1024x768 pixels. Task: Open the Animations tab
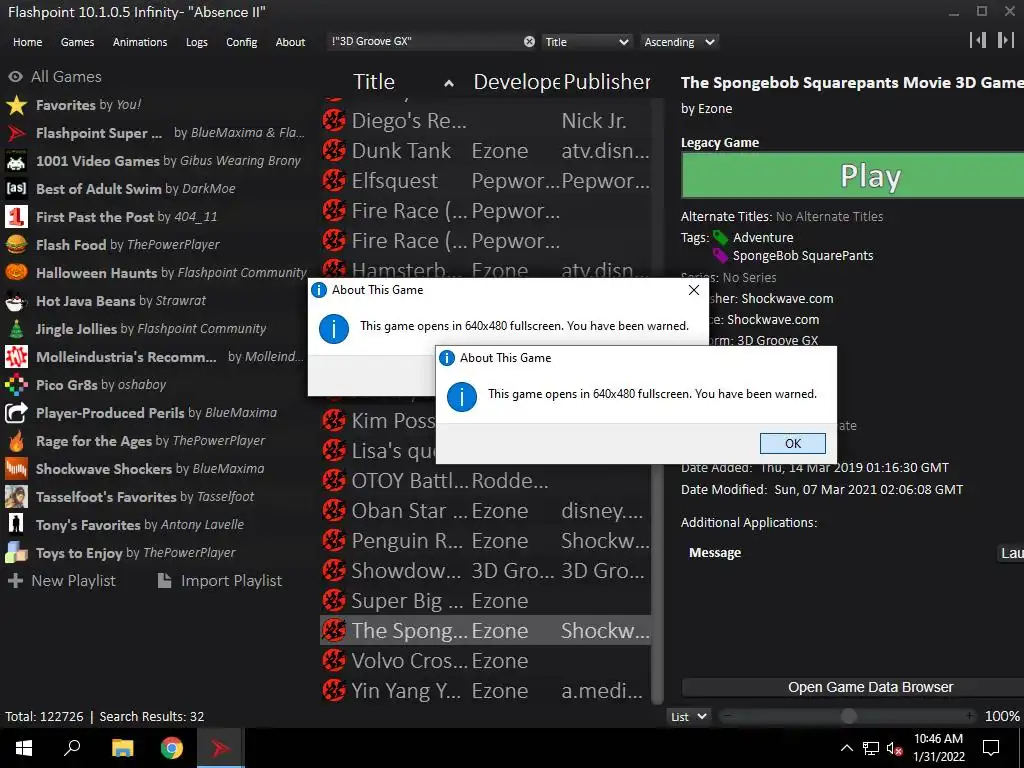140,42
